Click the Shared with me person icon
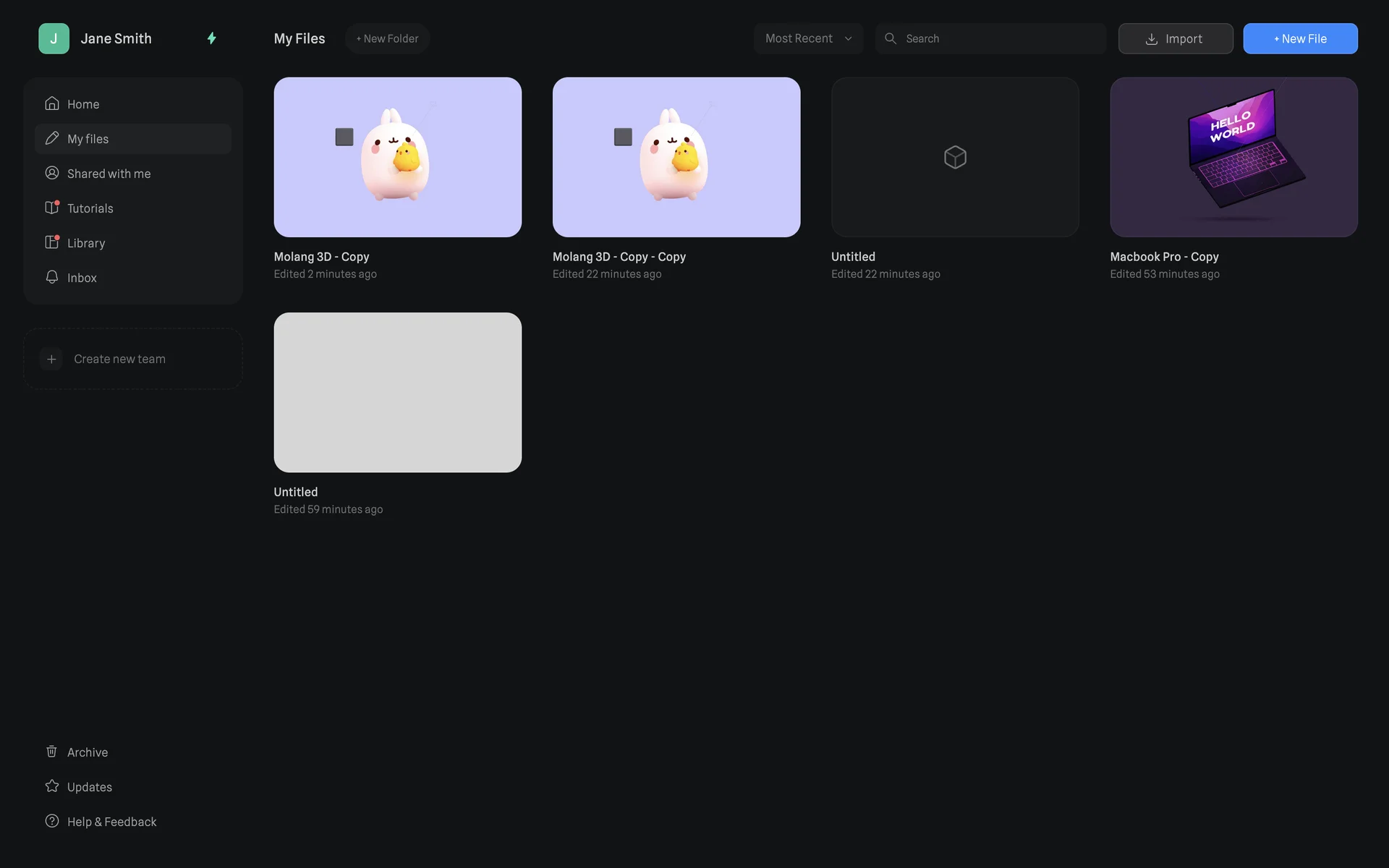1389x868 pixels. click(52, 173)
